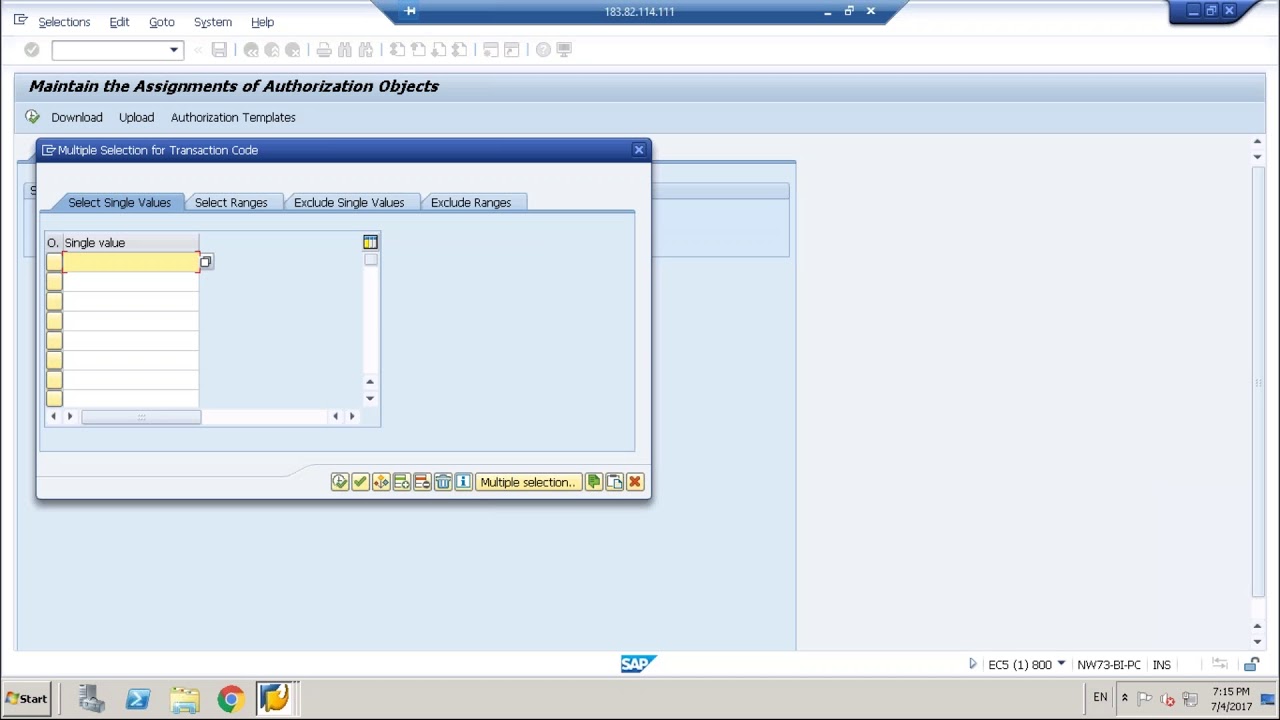The width and height of the screenshot is (1280, 720).
Task: Click the Authorization Templates button
Action: click(x=233, y=117)
